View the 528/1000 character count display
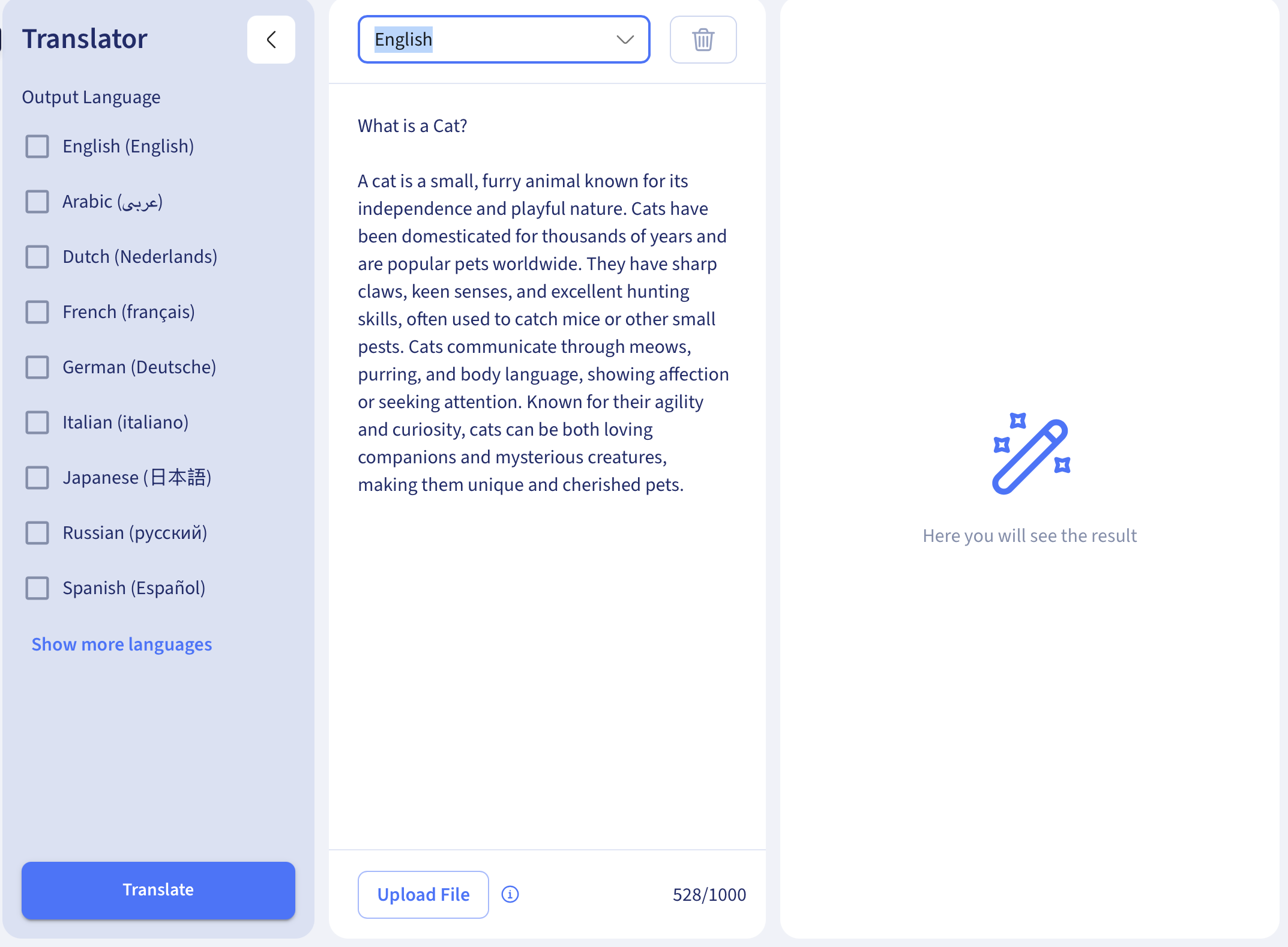 [x=710, y=894]
